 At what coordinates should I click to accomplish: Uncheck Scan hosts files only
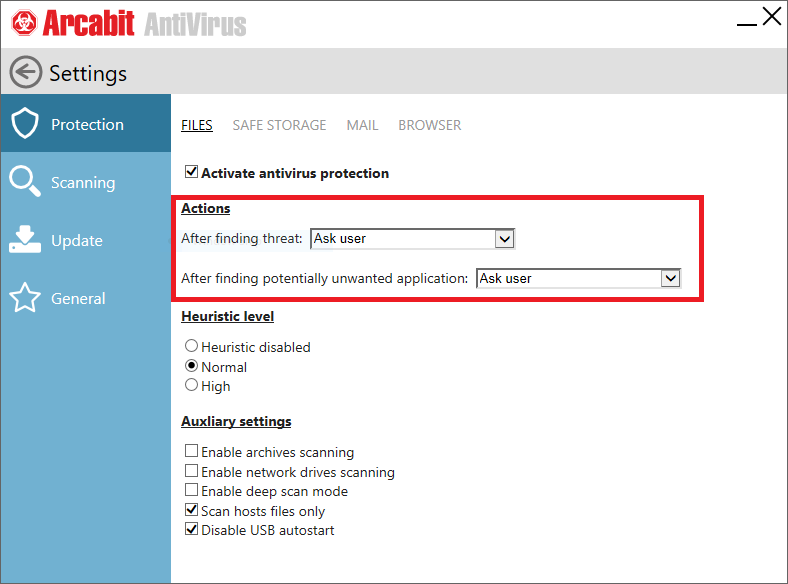click(x=191, y=510)
